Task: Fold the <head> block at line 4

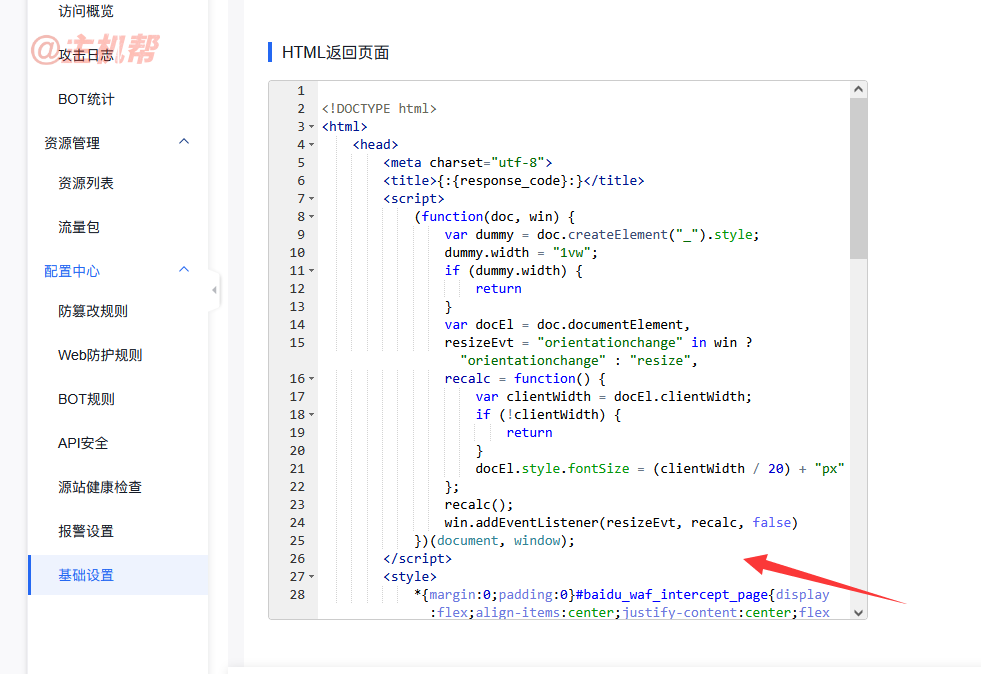Action: [312, 145]
